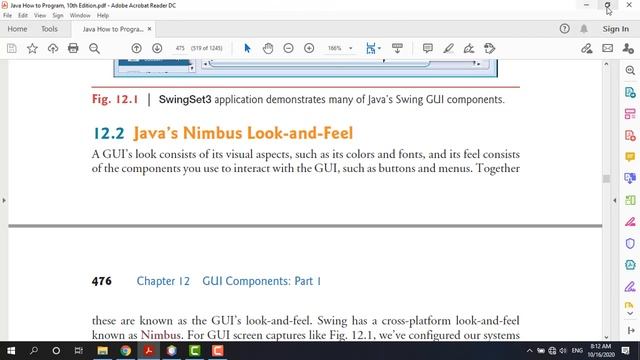Open notifications bell icon

click(x=584, y=29)
